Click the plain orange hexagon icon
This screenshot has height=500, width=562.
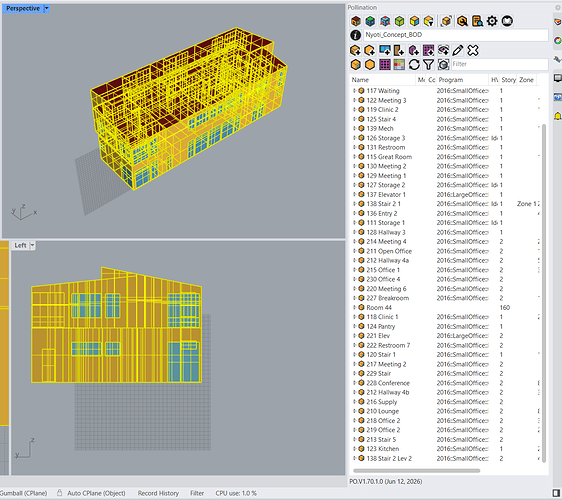[370, 65]
